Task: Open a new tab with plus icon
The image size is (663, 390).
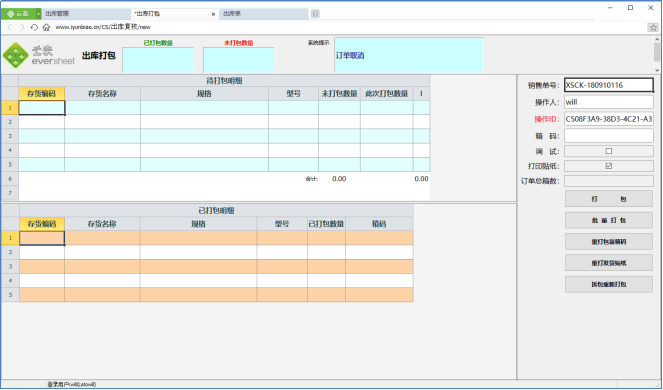Action: [x=315, y=14]
